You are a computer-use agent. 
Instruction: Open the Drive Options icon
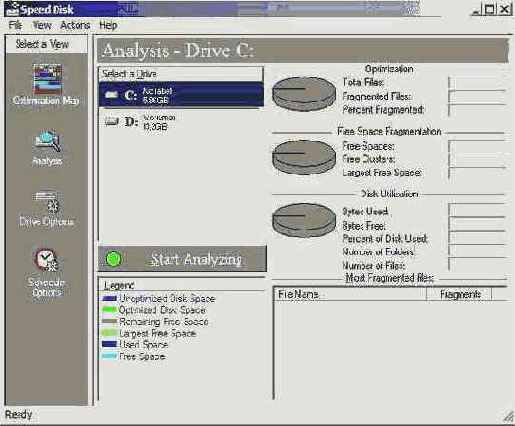(46, 202)
